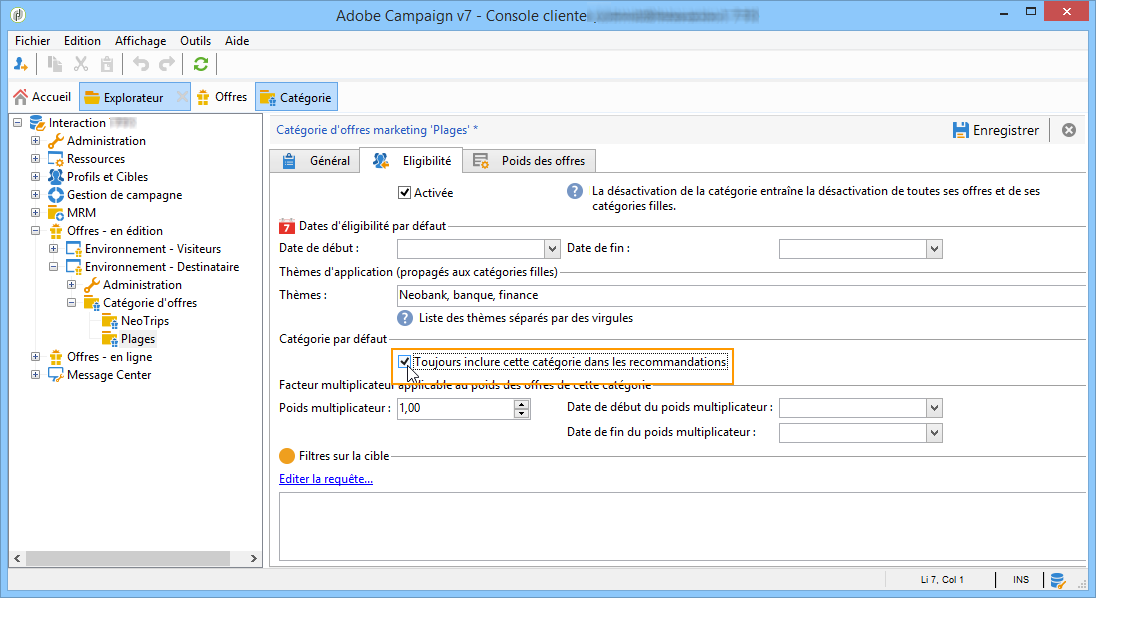The height and width of the screenshot is (621, 1123).
Task: Click the tree horizontal scrollbar thumb
Action: (127, 558)
